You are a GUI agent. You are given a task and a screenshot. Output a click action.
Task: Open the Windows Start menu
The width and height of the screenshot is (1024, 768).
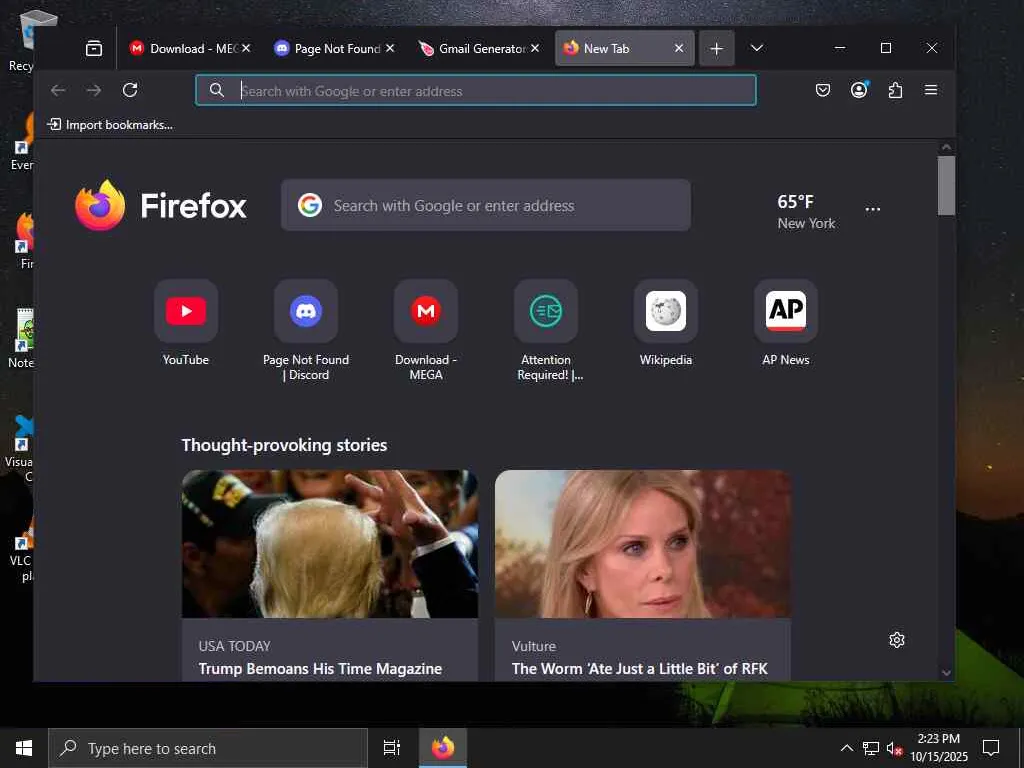click(x=24, y=748)
